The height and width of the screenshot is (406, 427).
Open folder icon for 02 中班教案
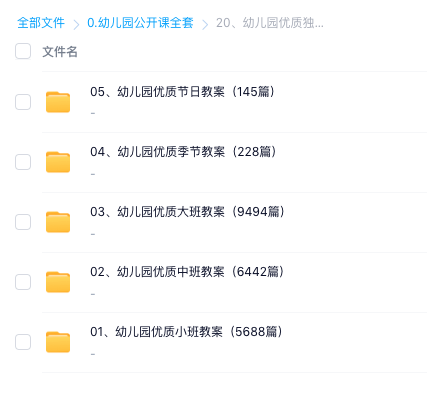tap(58, 282)
